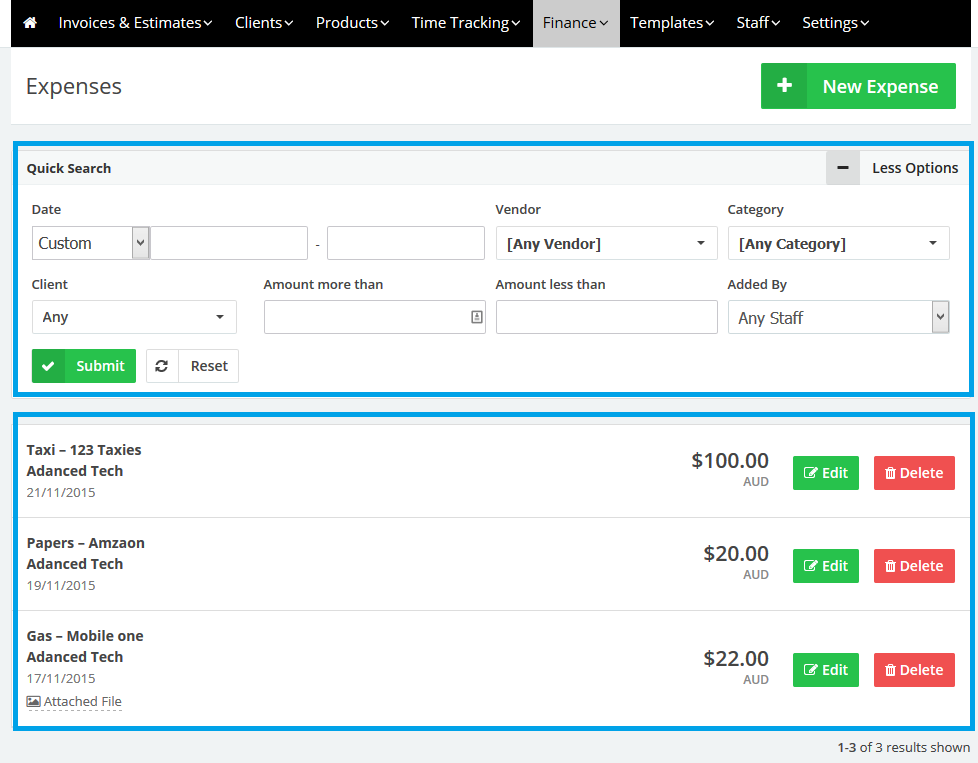Open the Finance menu
Viewport: 978px width, 763px height.
575,23
